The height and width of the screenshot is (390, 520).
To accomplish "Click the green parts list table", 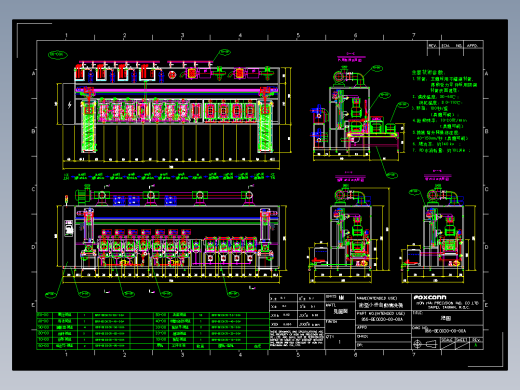I will point(153,331).
